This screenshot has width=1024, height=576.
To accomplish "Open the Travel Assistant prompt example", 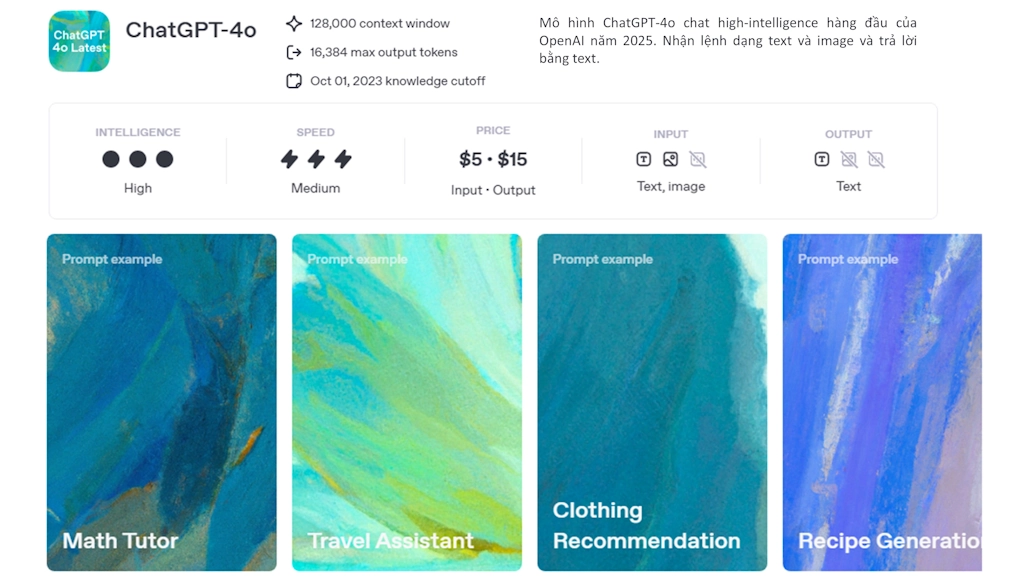I will tap(407, 402).
